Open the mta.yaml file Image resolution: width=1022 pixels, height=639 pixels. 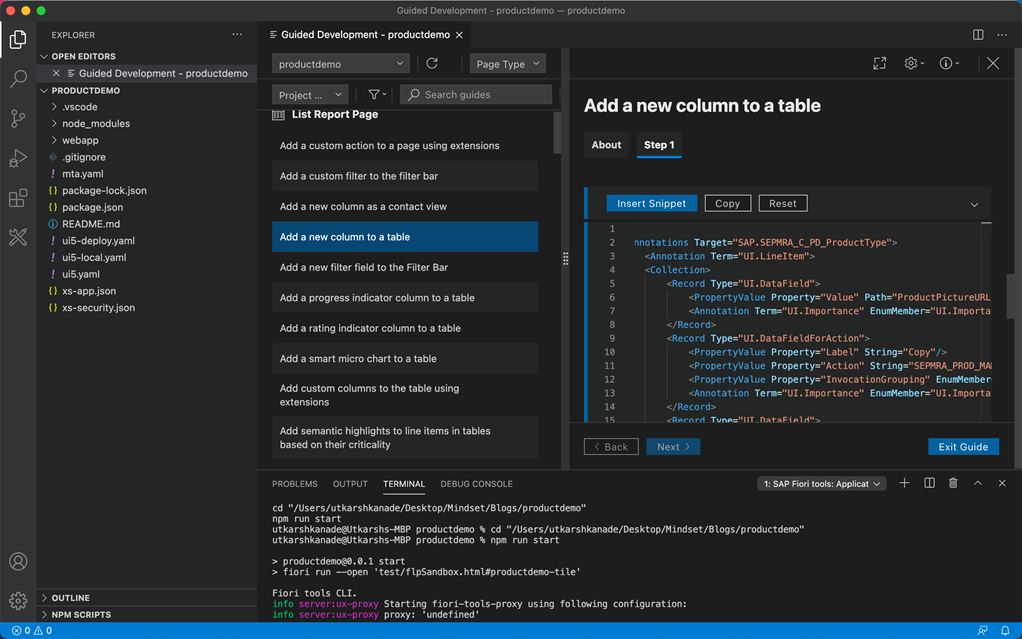click(x=83, y=174)
